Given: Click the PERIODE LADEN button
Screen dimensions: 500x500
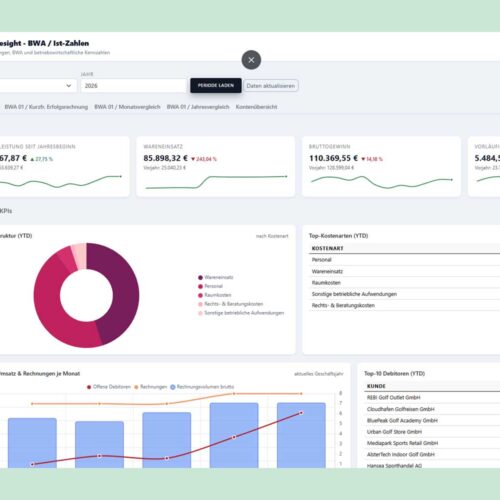Looking at the screenshot, I should [x=216, y=85].
